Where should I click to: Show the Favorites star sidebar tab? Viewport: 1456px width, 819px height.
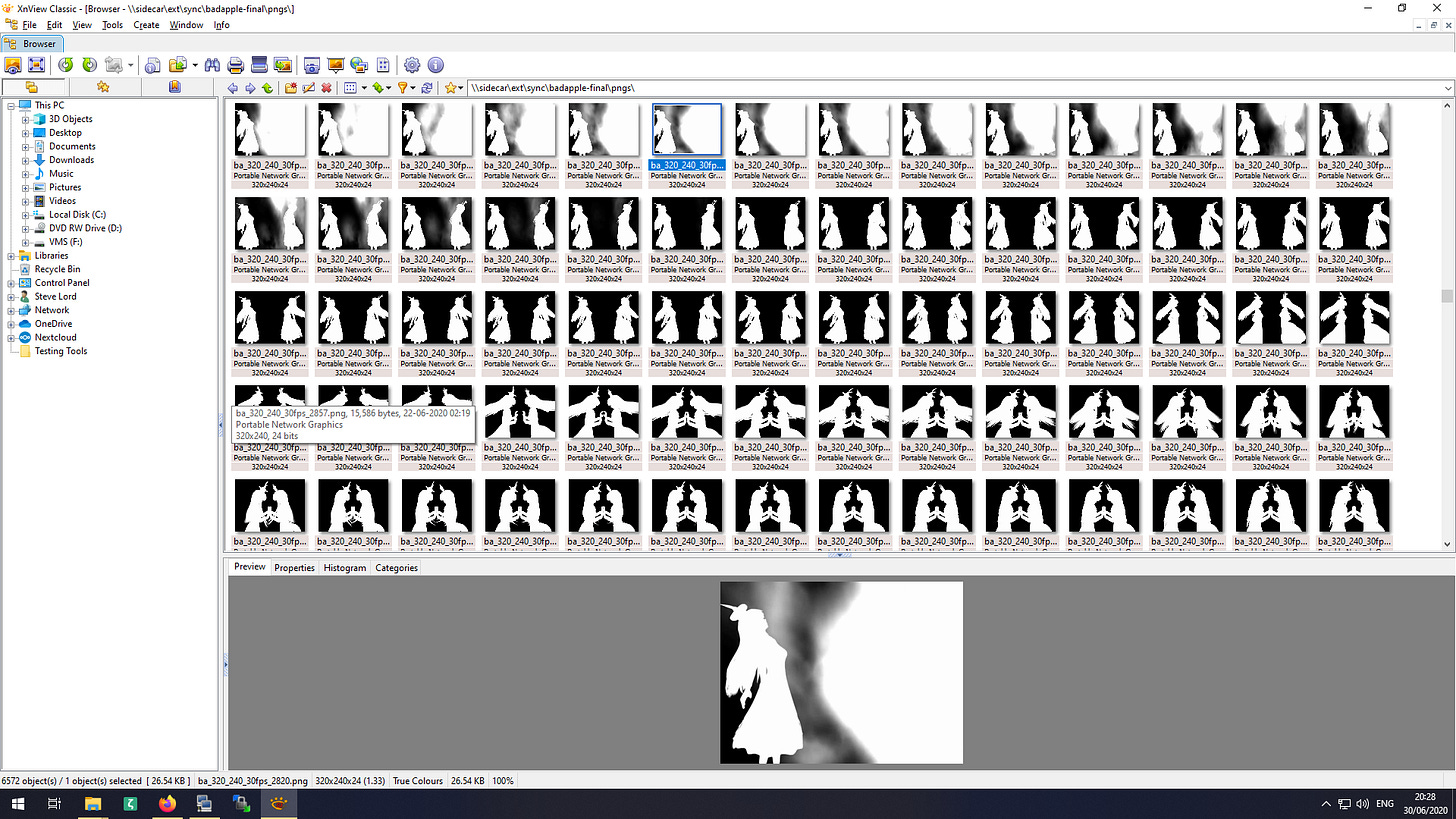(103, 88)
